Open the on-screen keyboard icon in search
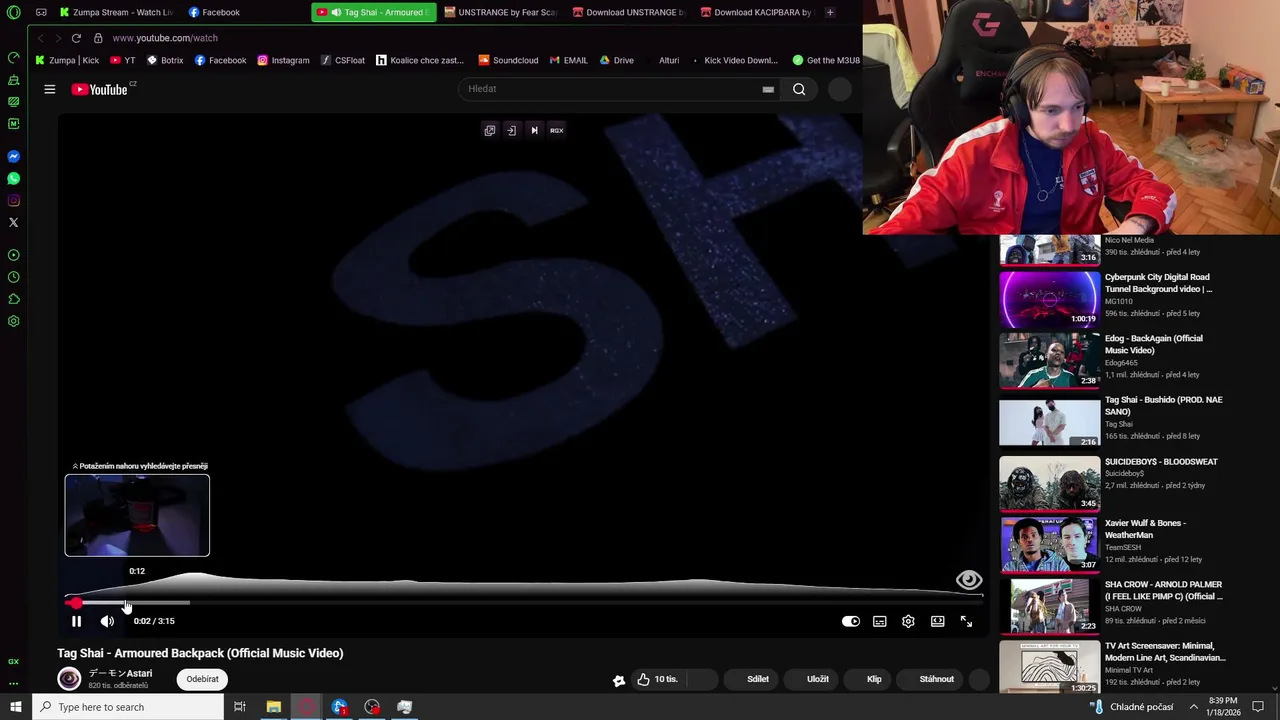Image resolution: width=1280 pixels, height=720 pixels. (x=768, y=89)
